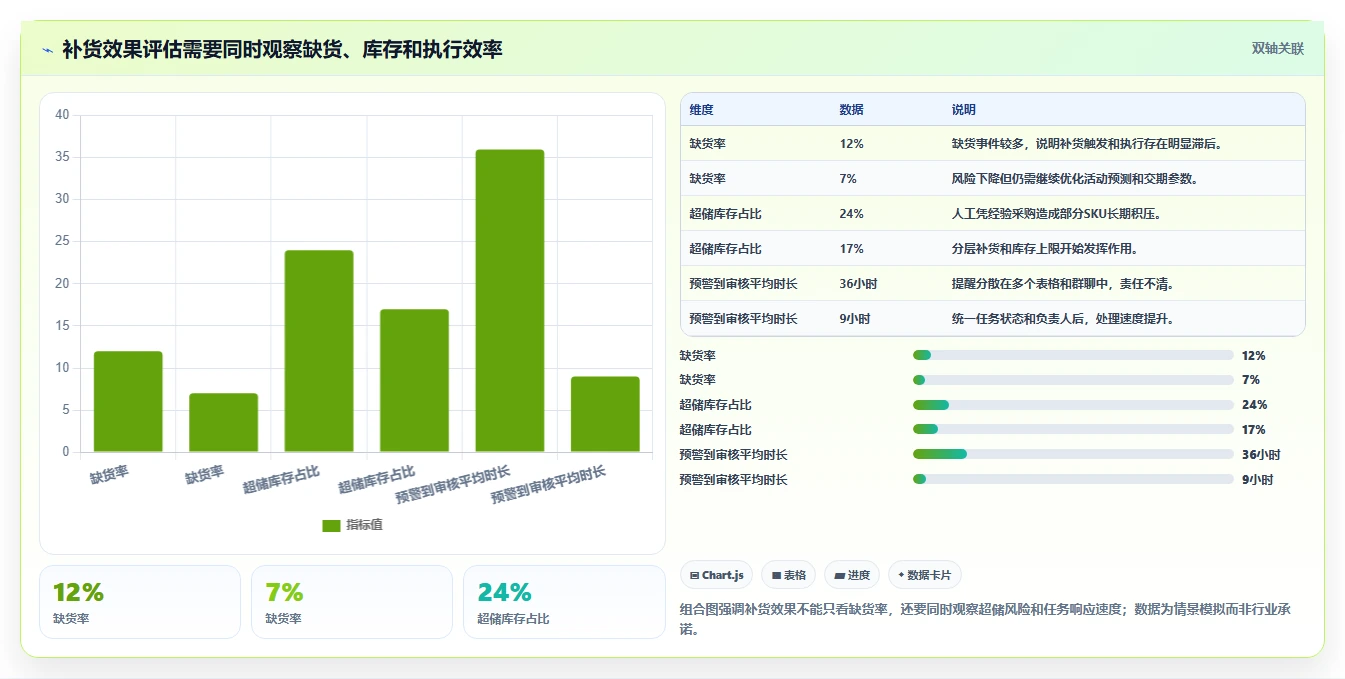Click the 36小时 progress bar

click(x=1073, y=455)
